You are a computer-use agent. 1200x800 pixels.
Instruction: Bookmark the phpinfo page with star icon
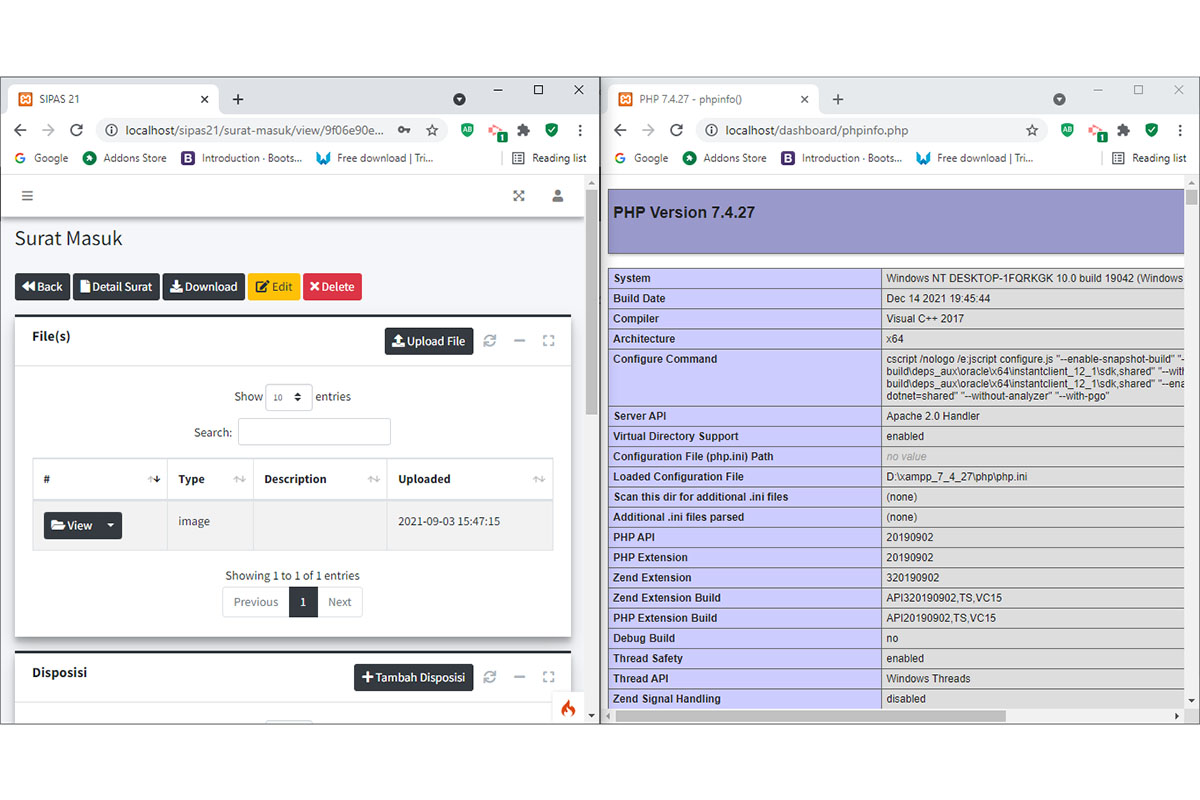coord(1032,130)
